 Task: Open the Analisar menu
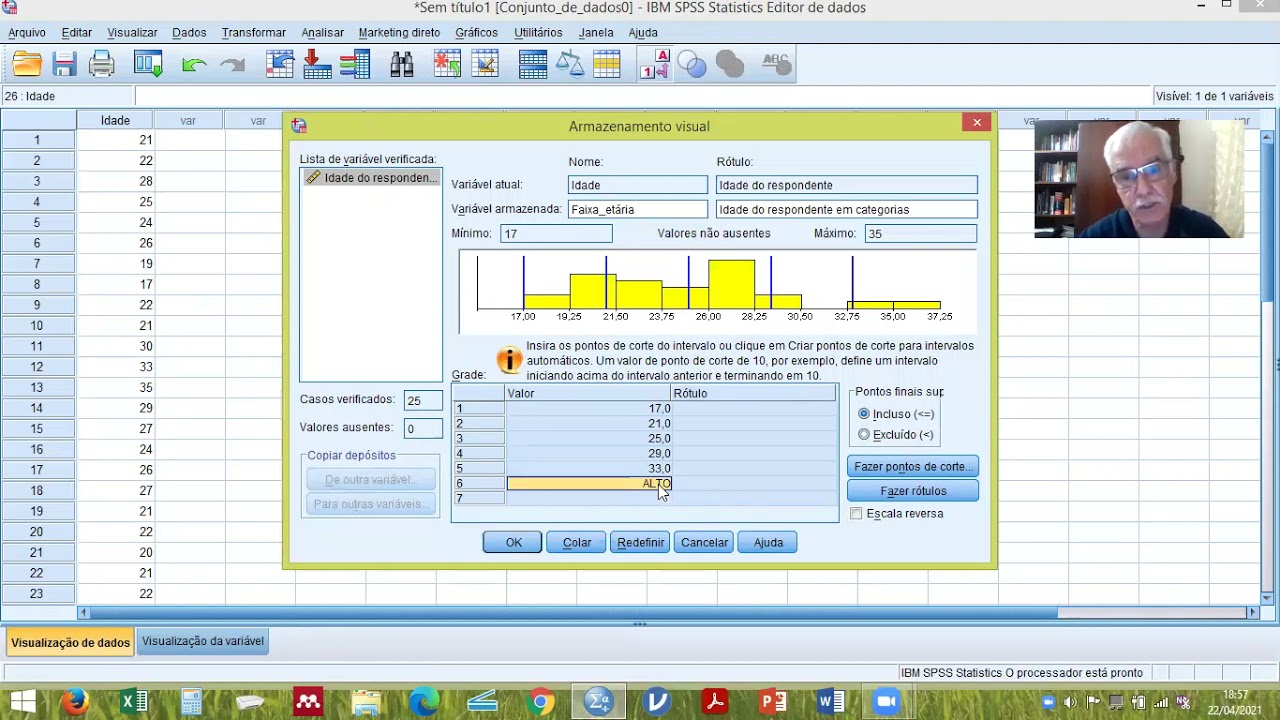click(322, 32)
